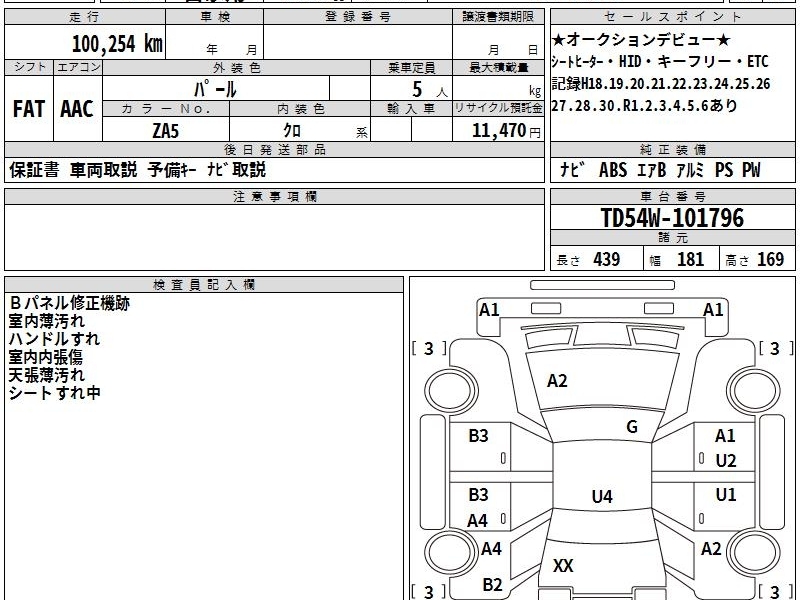
Task: Select the シートヒーター・HID・キーフリー・ETC line
Action: coord(659,62)
